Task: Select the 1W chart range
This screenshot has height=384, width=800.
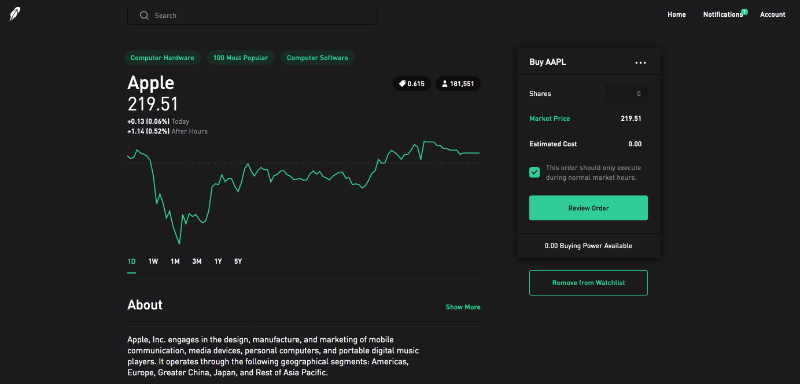Action: [x=153, y=262]
